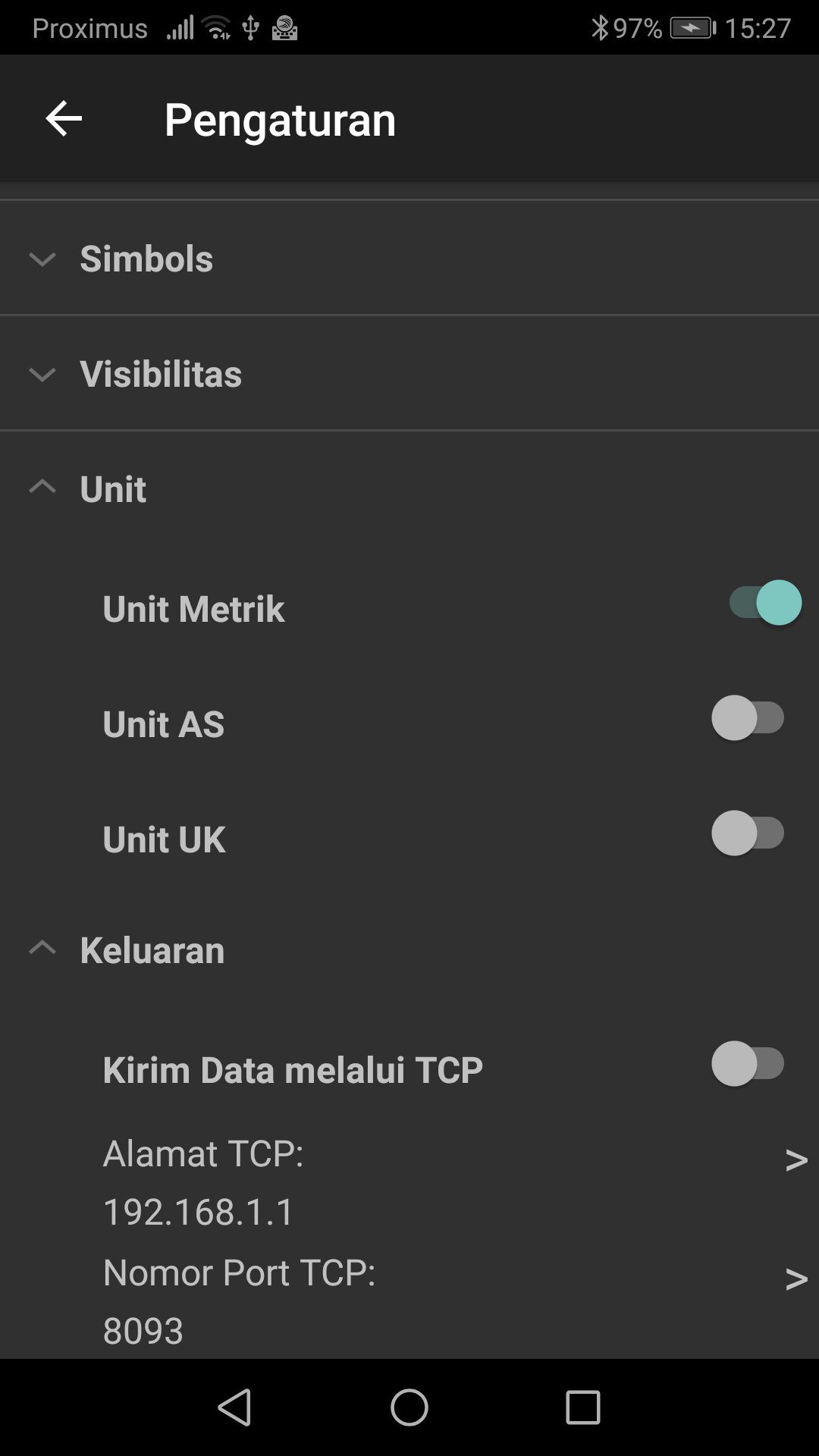Enable the Unit AS switch
This screenshot has width=819, height=1456.
tap(748, 718)
